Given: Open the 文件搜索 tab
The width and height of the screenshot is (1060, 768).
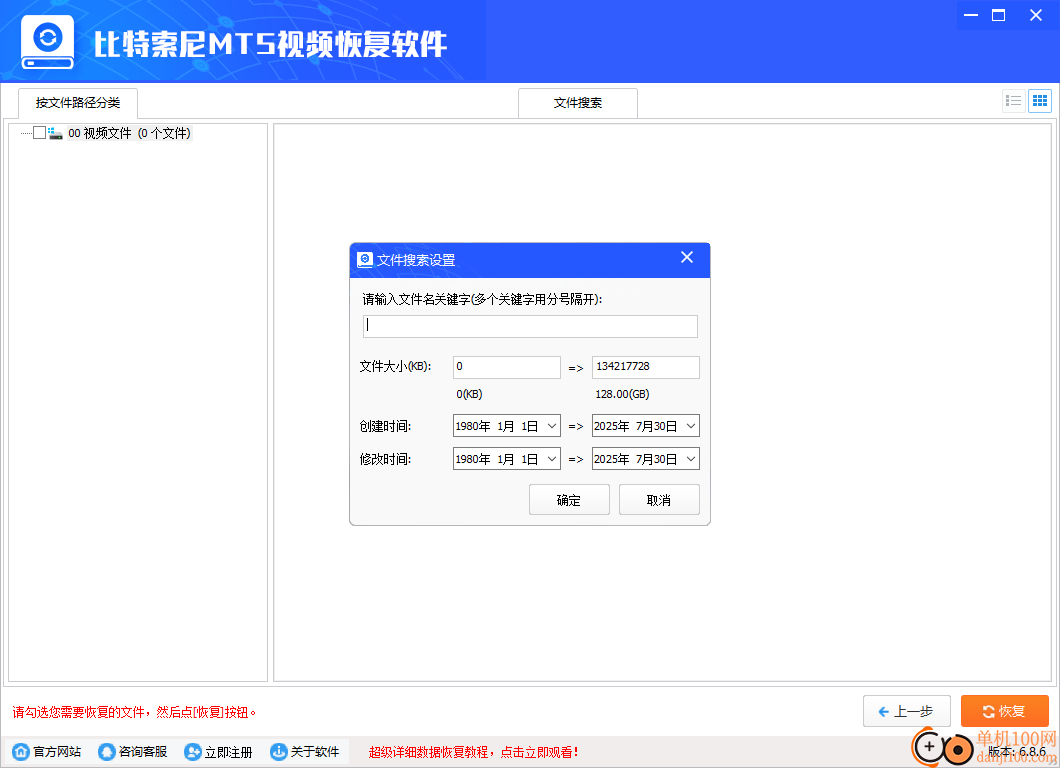Looking at the screenshot, I should pos(578,103).
